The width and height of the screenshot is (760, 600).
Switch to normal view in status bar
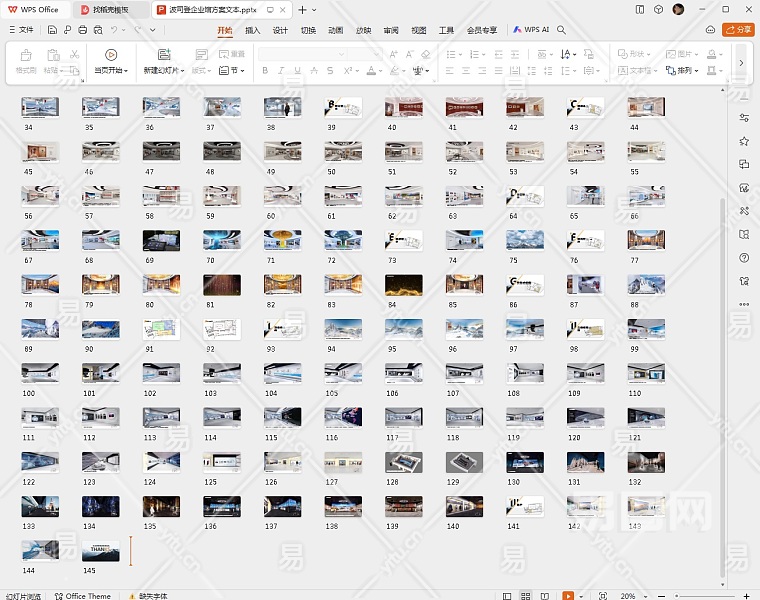coord(507,596)
